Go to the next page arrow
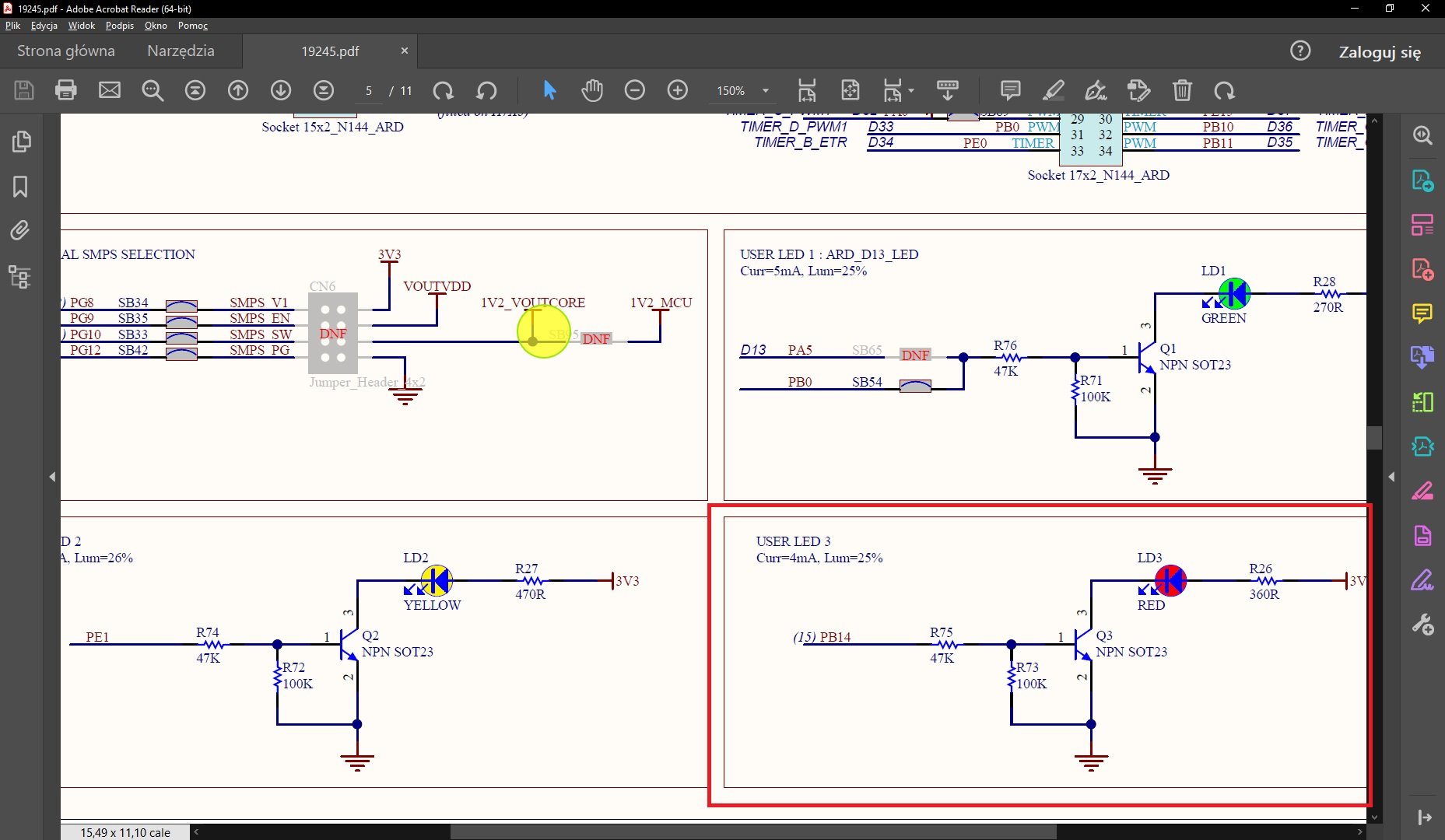The width and height of the screenshot is (1445, 840). 281,90
